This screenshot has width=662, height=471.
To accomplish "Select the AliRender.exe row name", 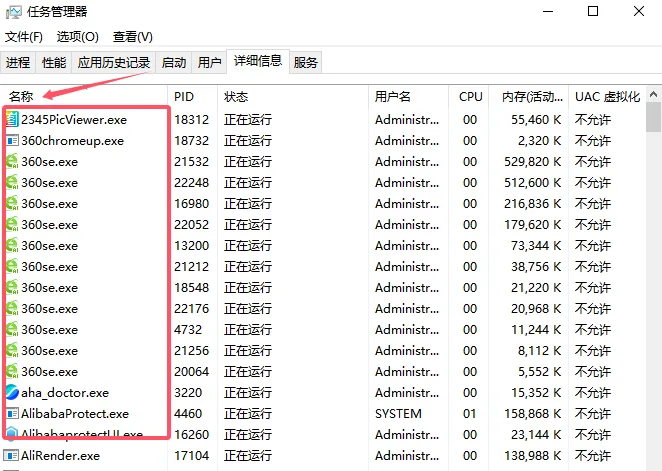I will [60, 456].
